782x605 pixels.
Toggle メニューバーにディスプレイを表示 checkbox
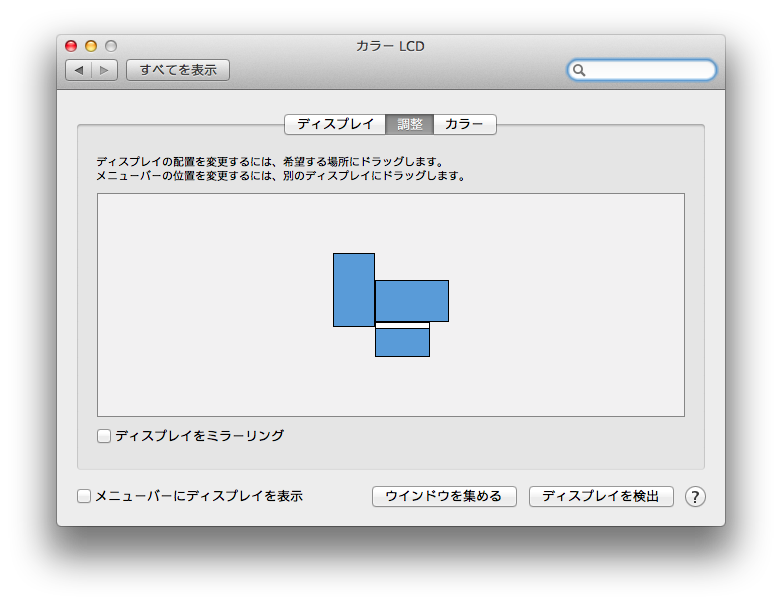pos(84,496)
